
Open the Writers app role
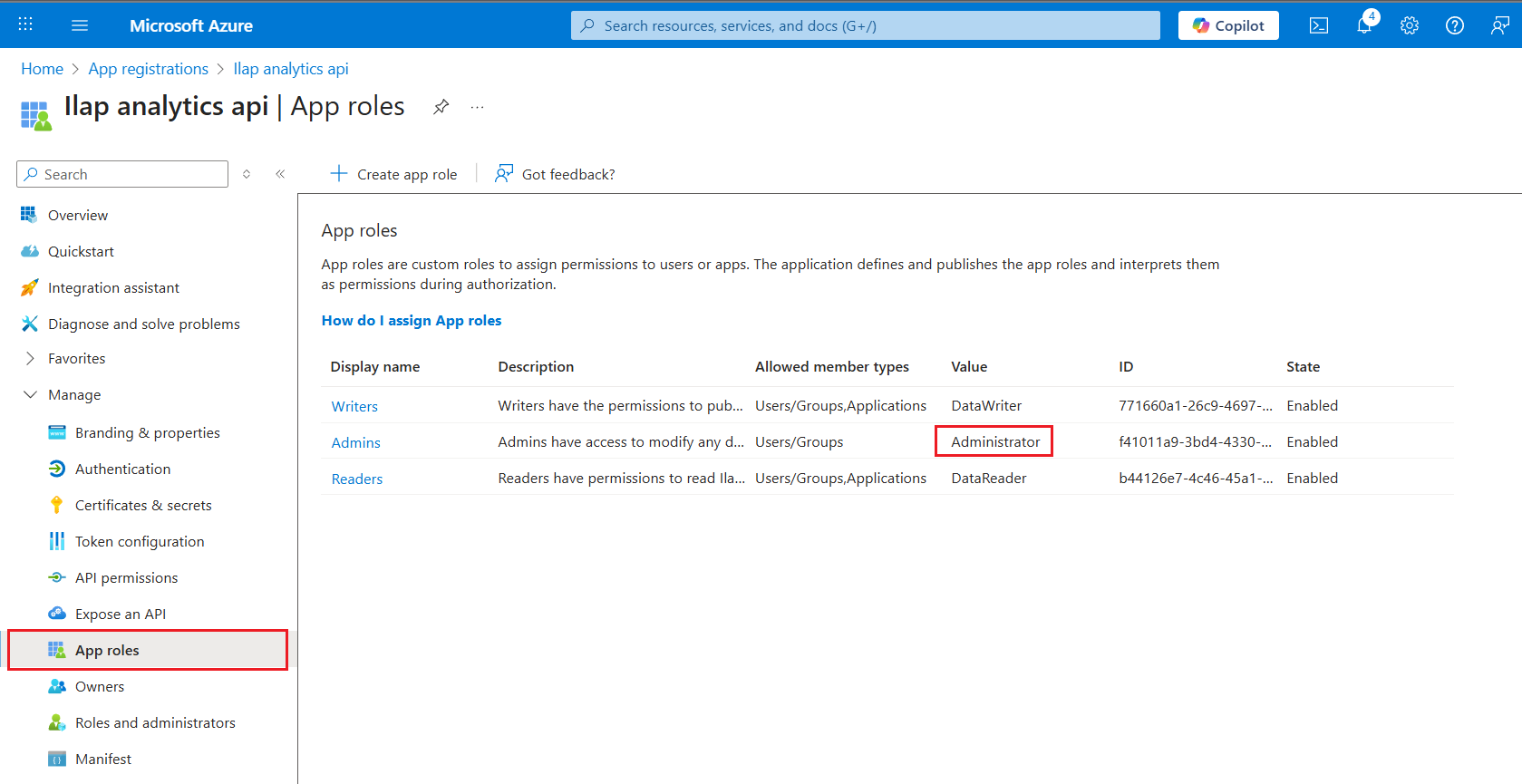[354, 406]
